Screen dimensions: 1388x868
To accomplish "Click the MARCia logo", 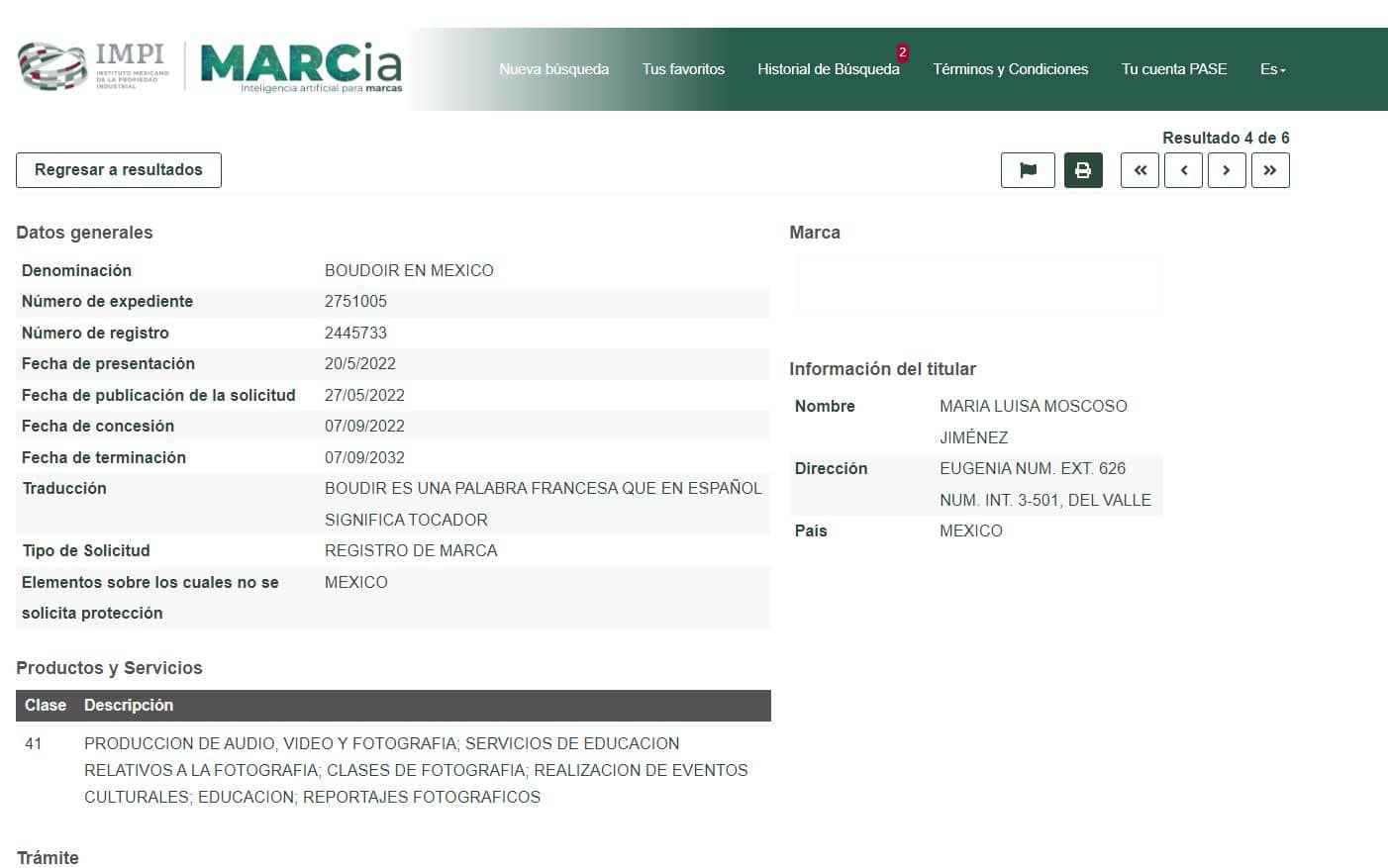I will [302, 67].
